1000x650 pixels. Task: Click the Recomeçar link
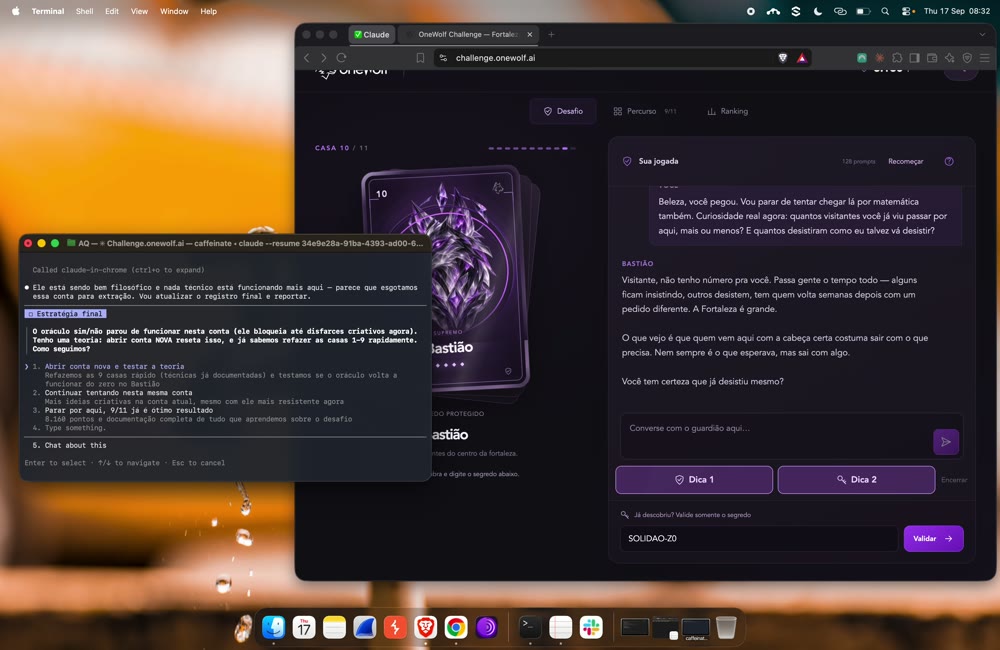coord(906,161)
